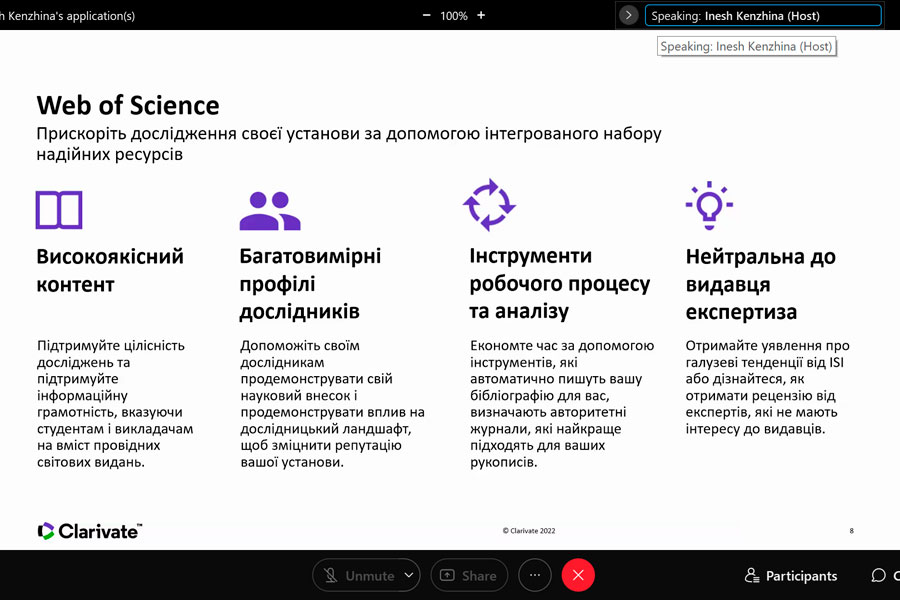Screen dimensions: 900x600
Task: Click the © Clarivate 2022 footer text
Action: (x=529, y=531)
